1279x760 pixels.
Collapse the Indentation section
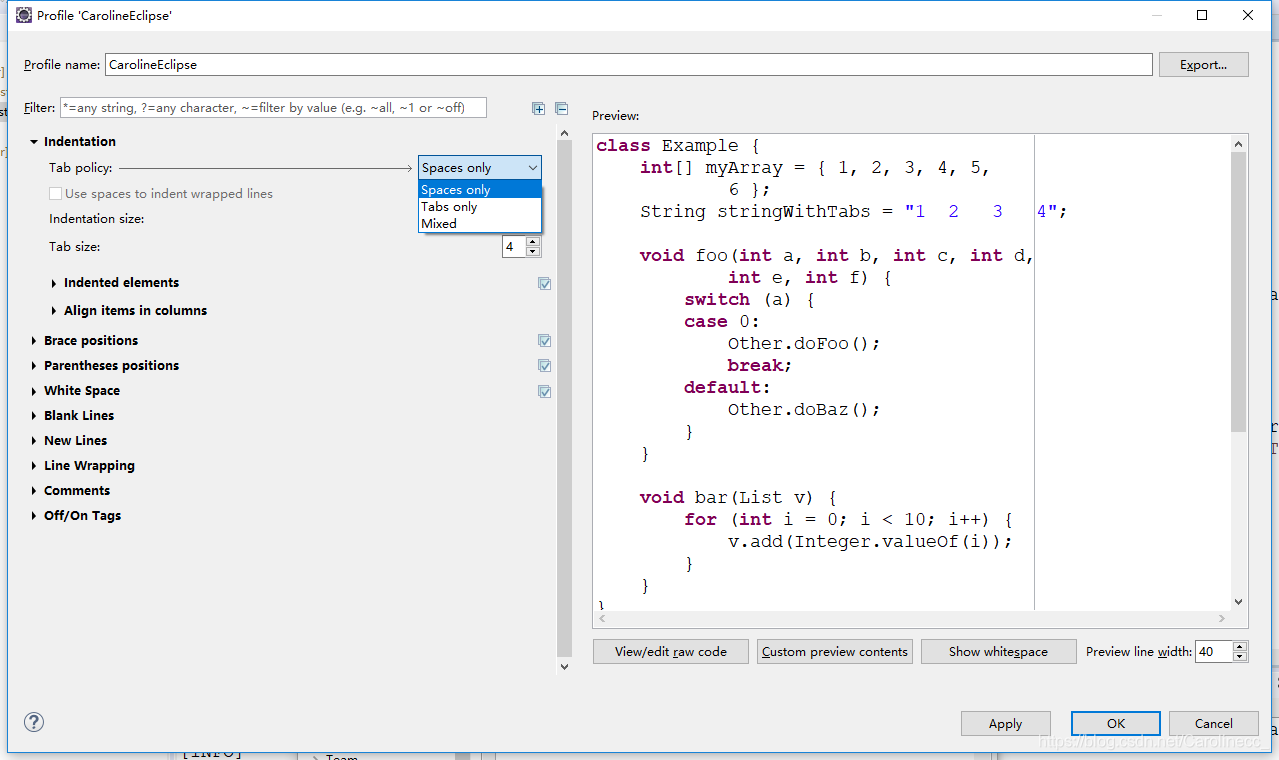pos(34,142)
